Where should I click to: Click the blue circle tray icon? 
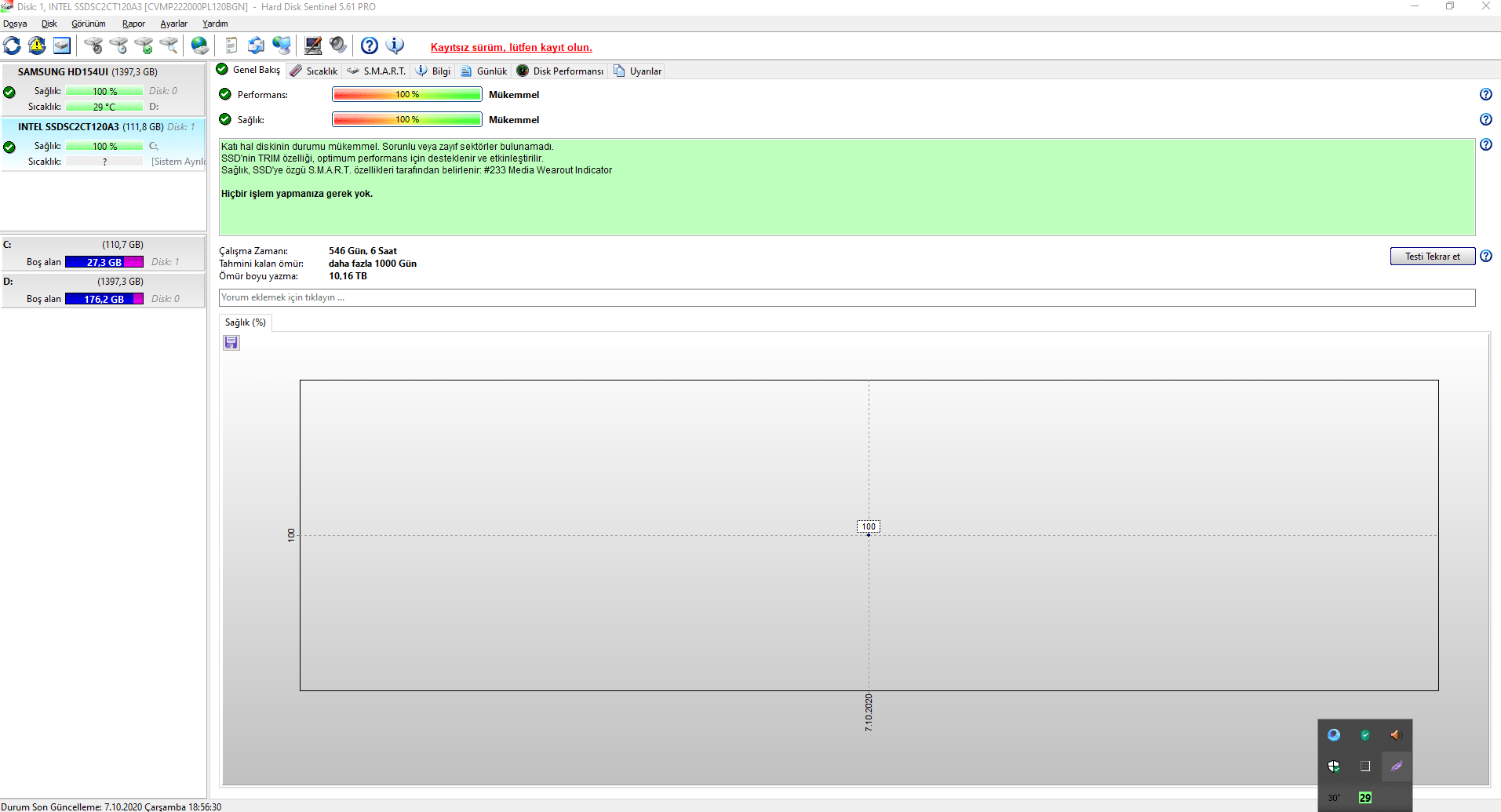[x=1334, y=735]
